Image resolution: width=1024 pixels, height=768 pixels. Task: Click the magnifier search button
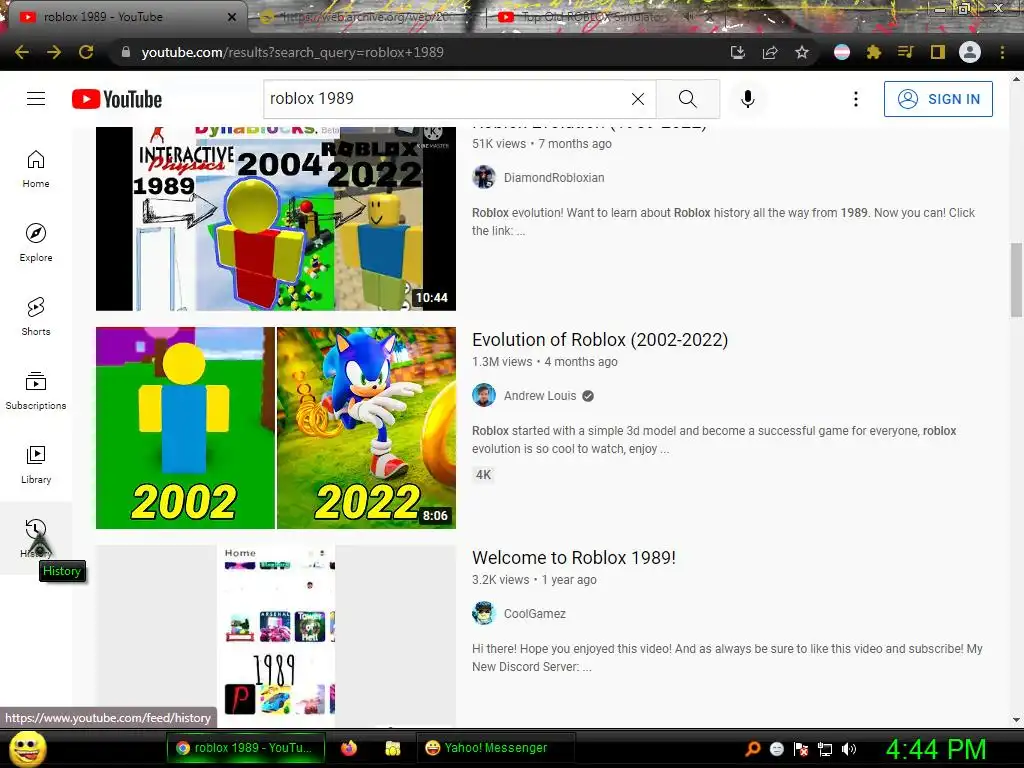[688, 99]
